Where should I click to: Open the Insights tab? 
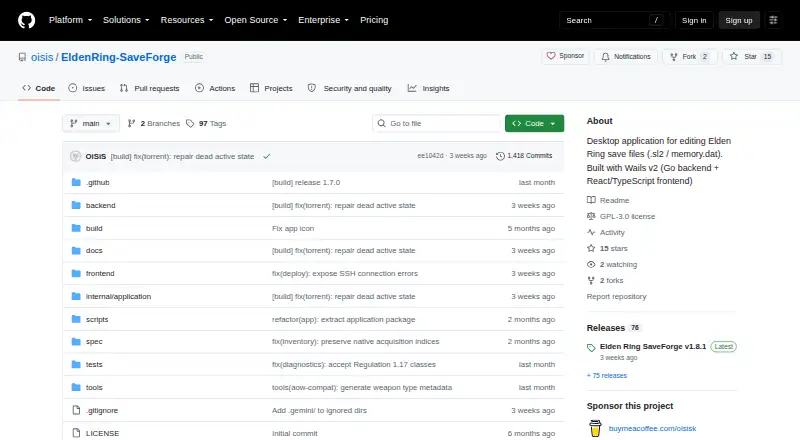click(429, 88)
